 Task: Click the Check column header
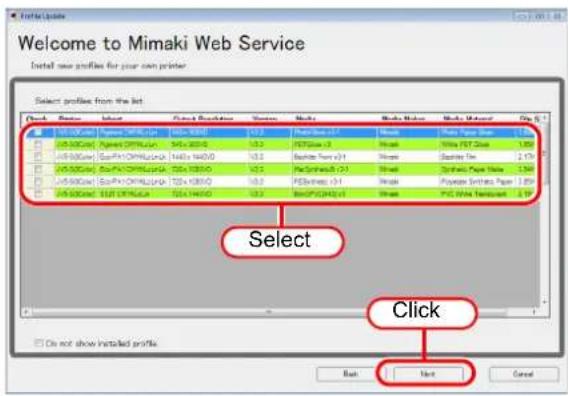click(x=37, y=119)
